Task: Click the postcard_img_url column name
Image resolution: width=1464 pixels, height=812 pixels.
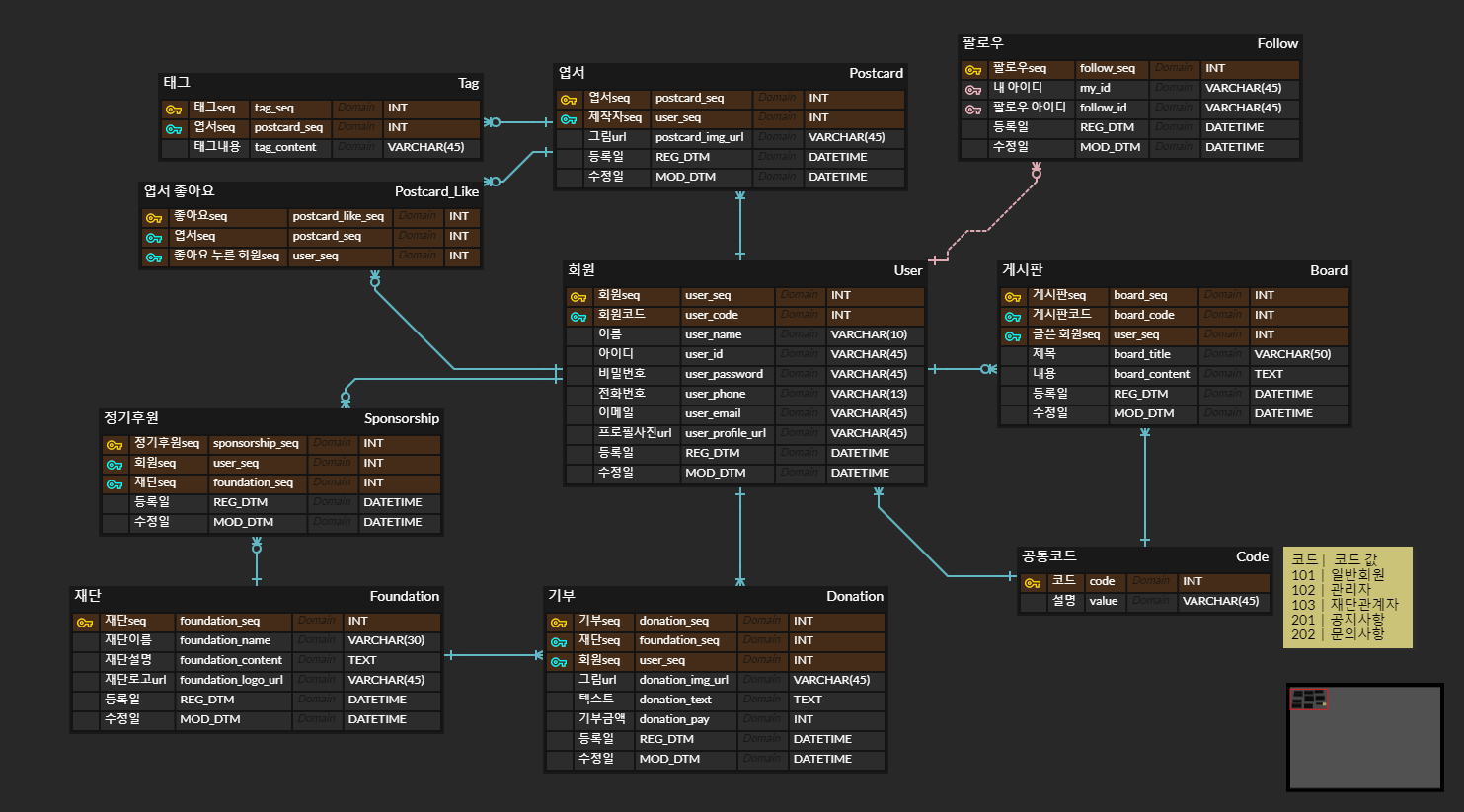Action: pos(700,137)
